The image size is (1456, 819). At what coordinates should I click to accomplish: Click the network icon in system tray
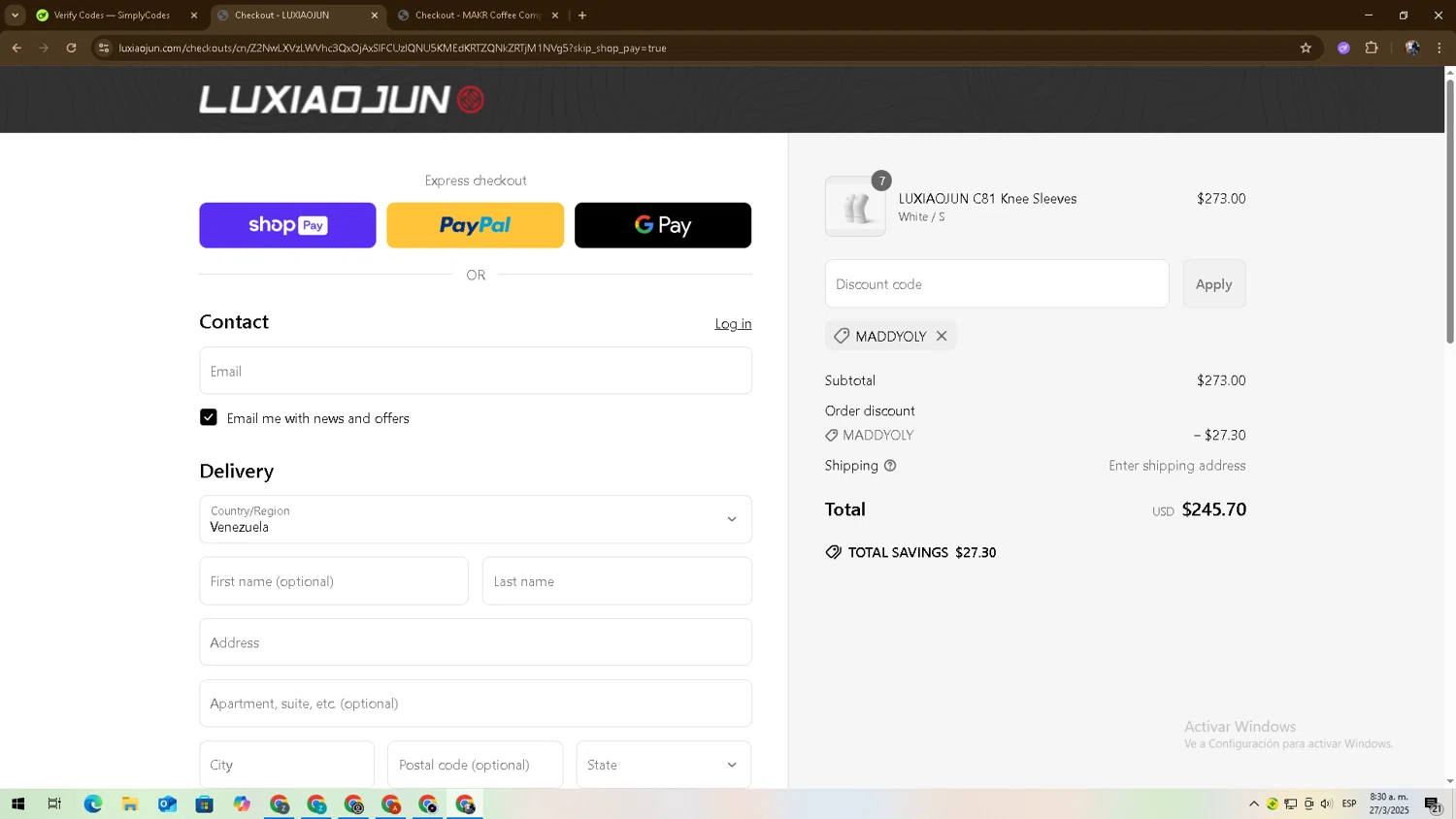[x=1291, y=803]
